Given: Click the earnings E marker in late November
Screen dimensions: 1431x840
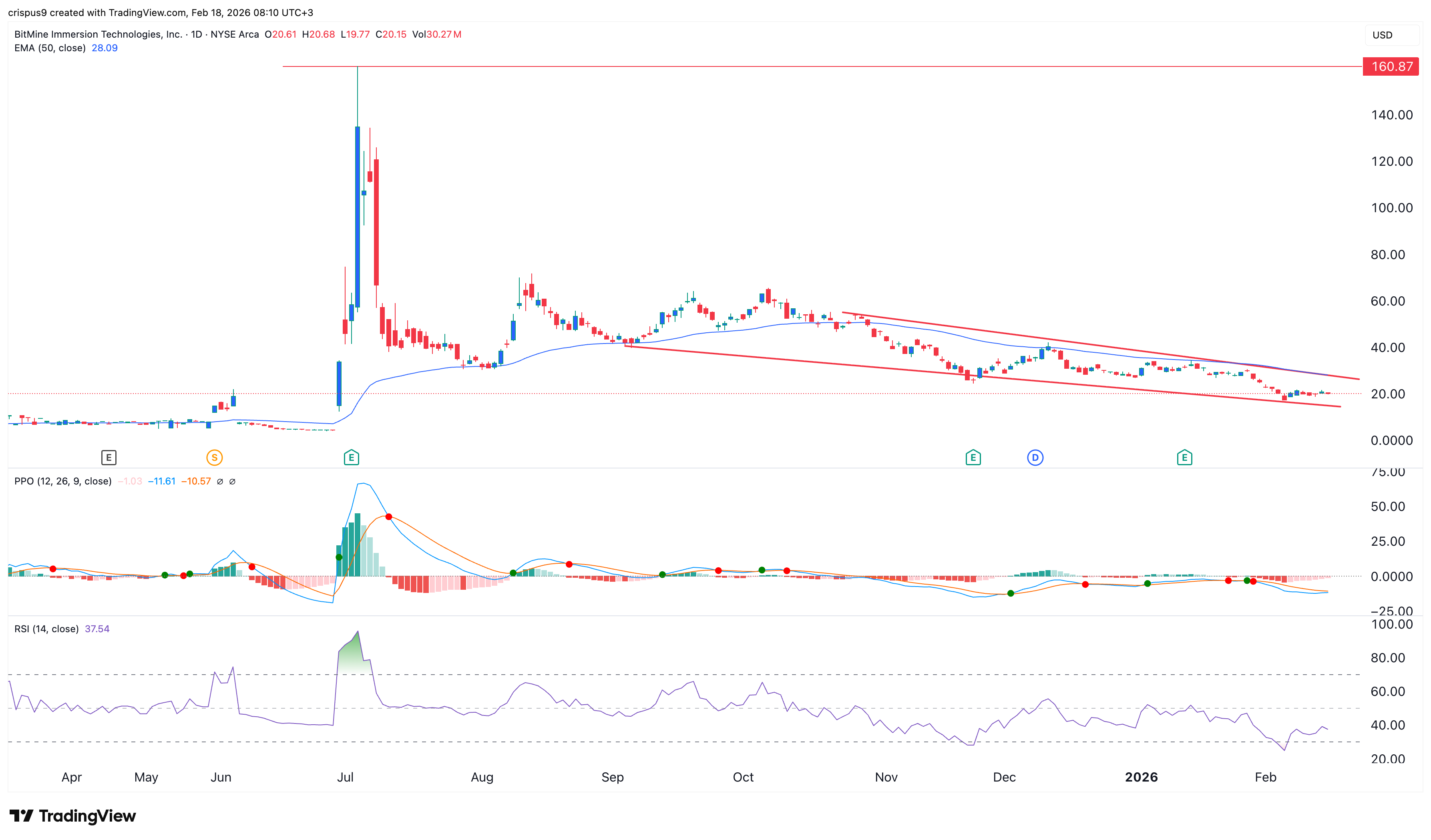Looking at the screenshot, I should (x=973, y=457).
